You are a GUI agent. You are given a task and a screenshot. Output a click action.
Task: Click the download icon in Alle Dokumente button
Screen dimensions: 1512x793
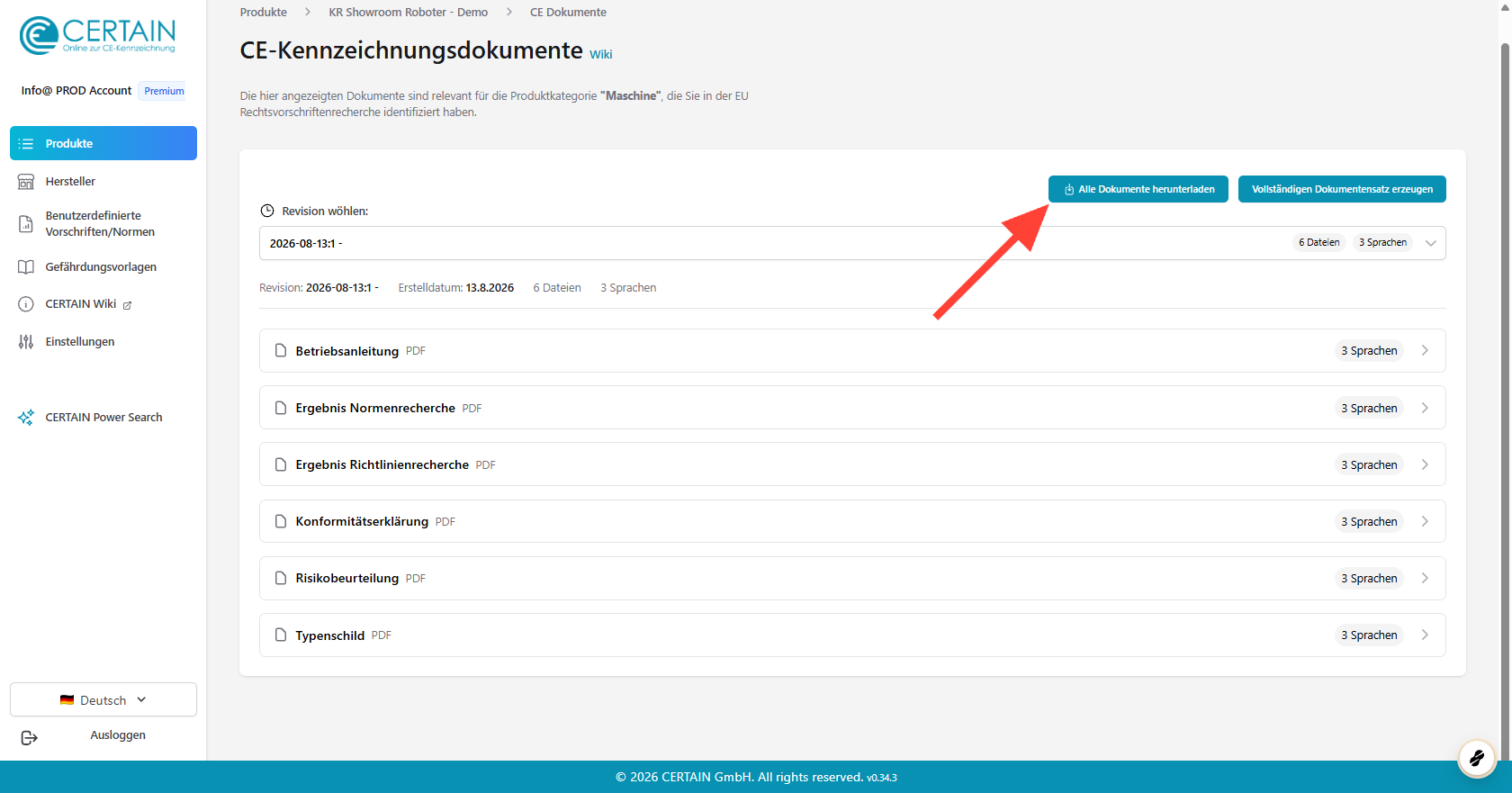[x=1069, y=190]
